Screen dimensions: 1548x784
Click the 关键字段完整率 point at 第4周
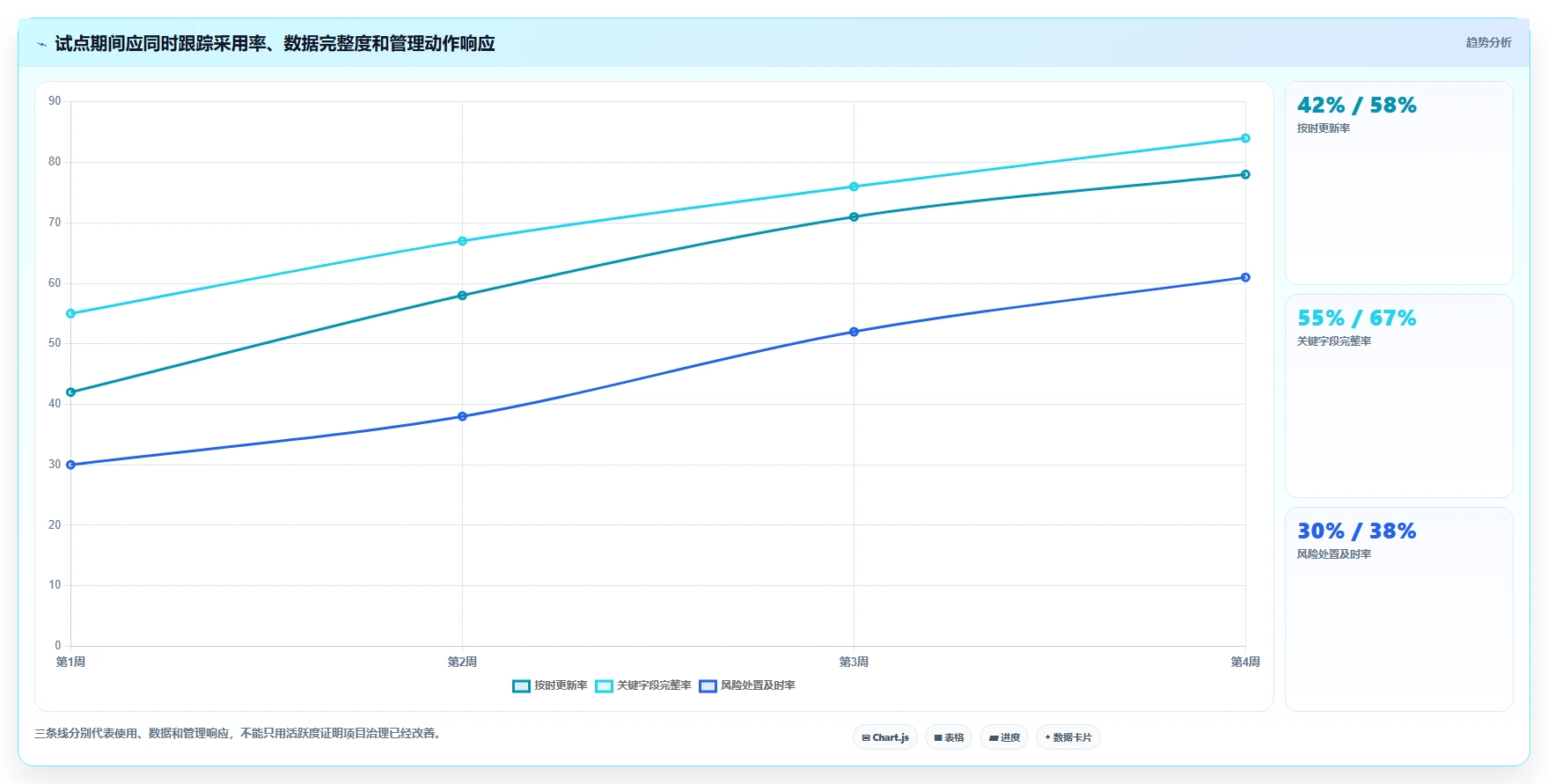pos(1245,138)
